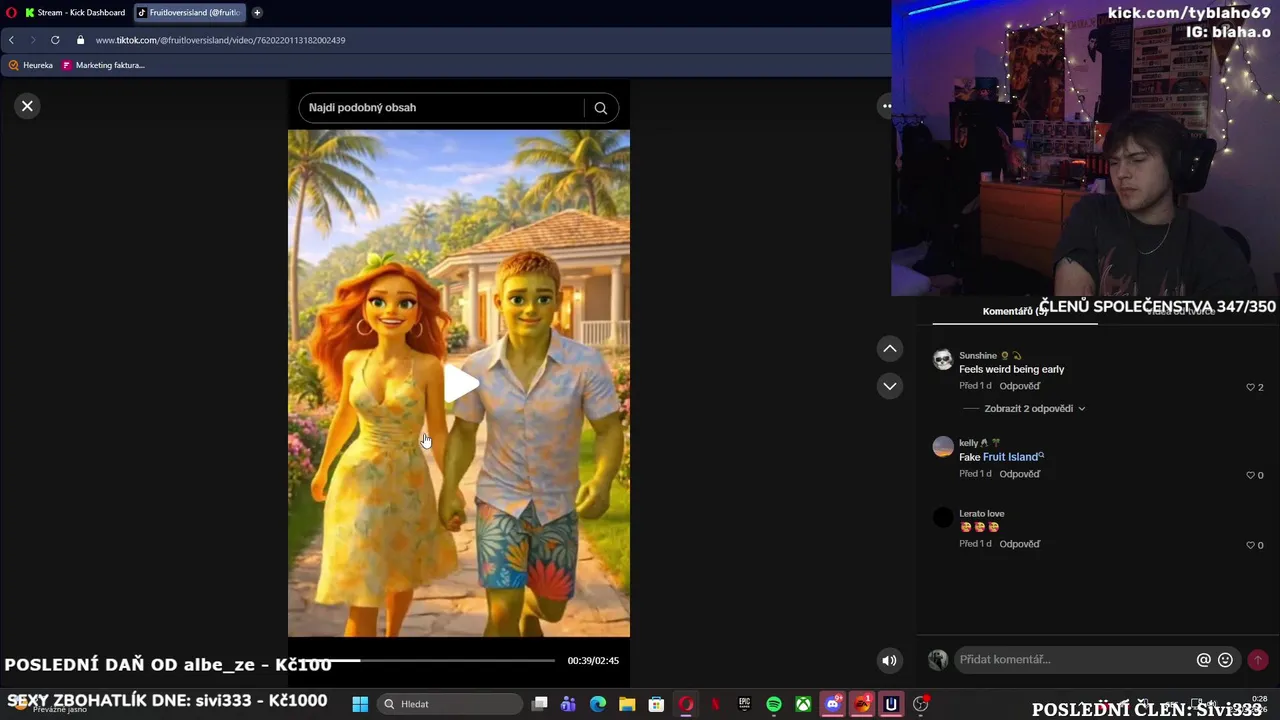Open a new browser tab with plus
This screenshot has width=1280, height=720.
pos(257,13)
